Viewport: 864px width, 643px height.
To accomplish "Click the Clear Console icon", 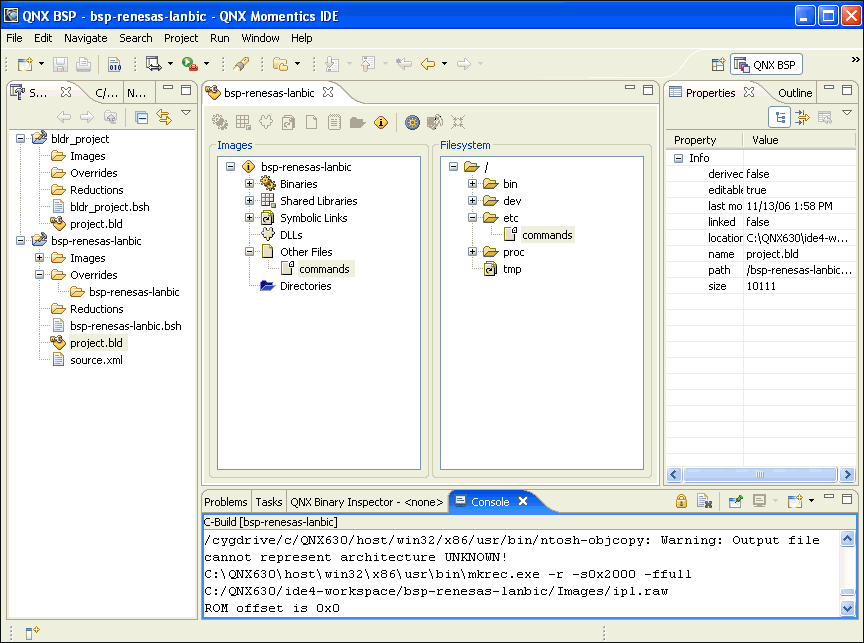I will pos(703,501).
